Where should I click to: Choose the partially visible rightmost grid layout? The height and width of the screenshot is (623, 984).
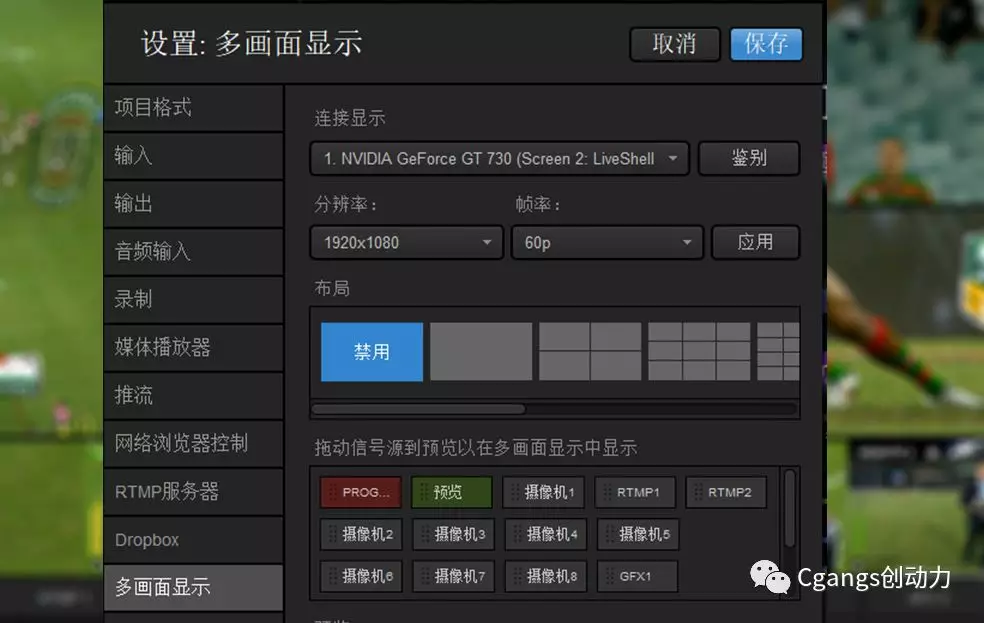(778, 352)
